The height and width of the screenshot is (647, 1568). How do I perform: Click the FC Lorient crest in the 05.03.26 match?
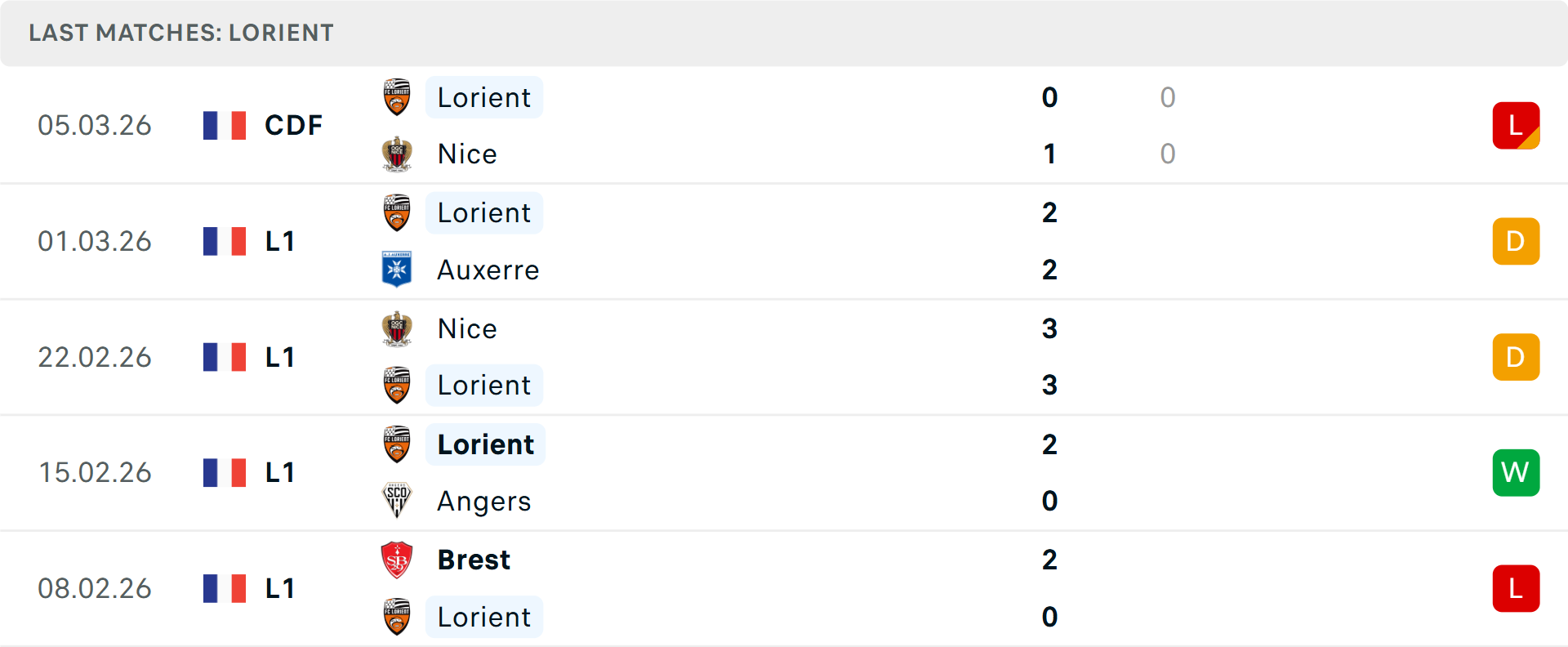(x=397, y=96)
